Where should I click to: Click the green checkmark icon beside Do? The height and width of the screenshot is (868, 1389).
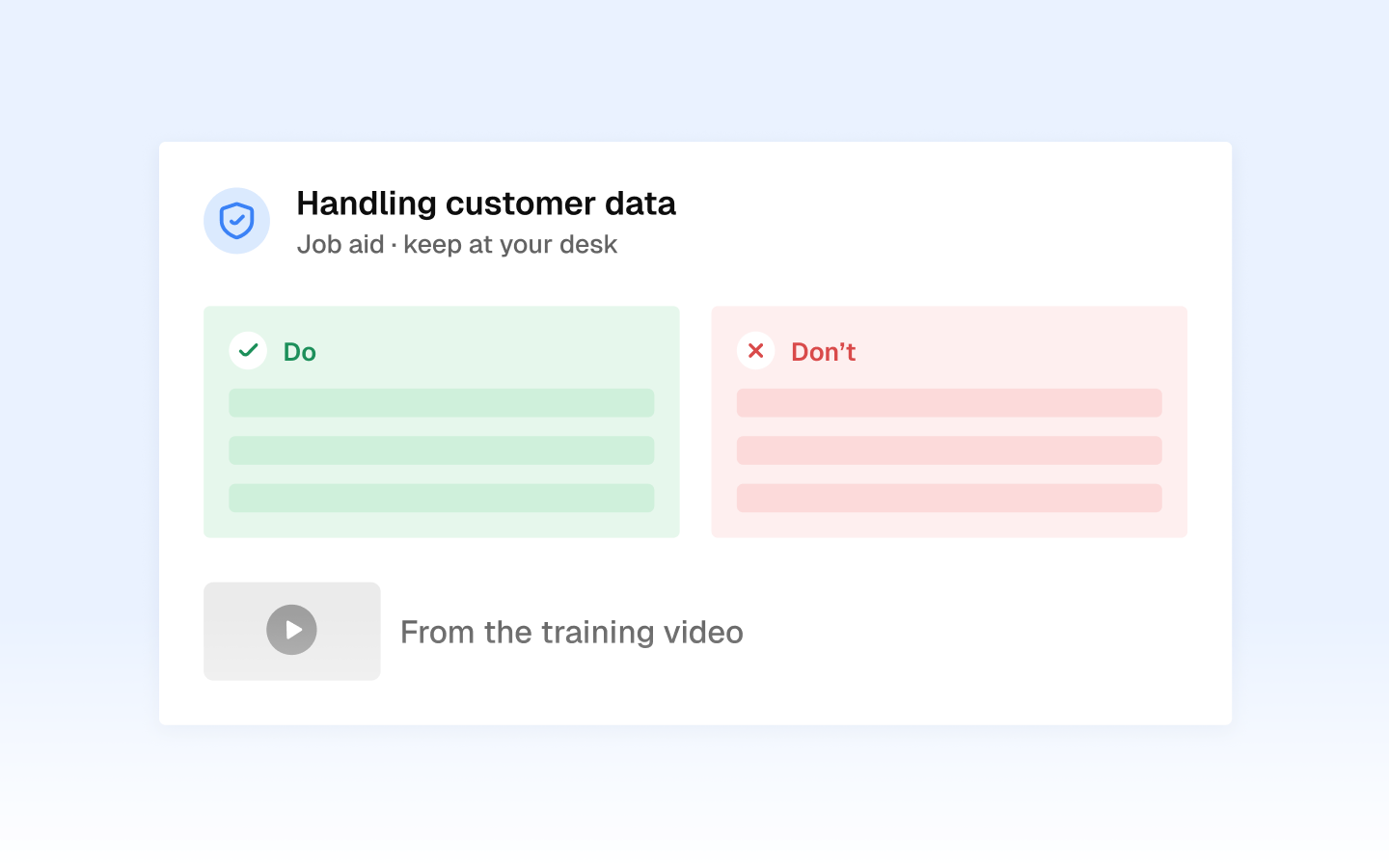click(x=248, y=350)
